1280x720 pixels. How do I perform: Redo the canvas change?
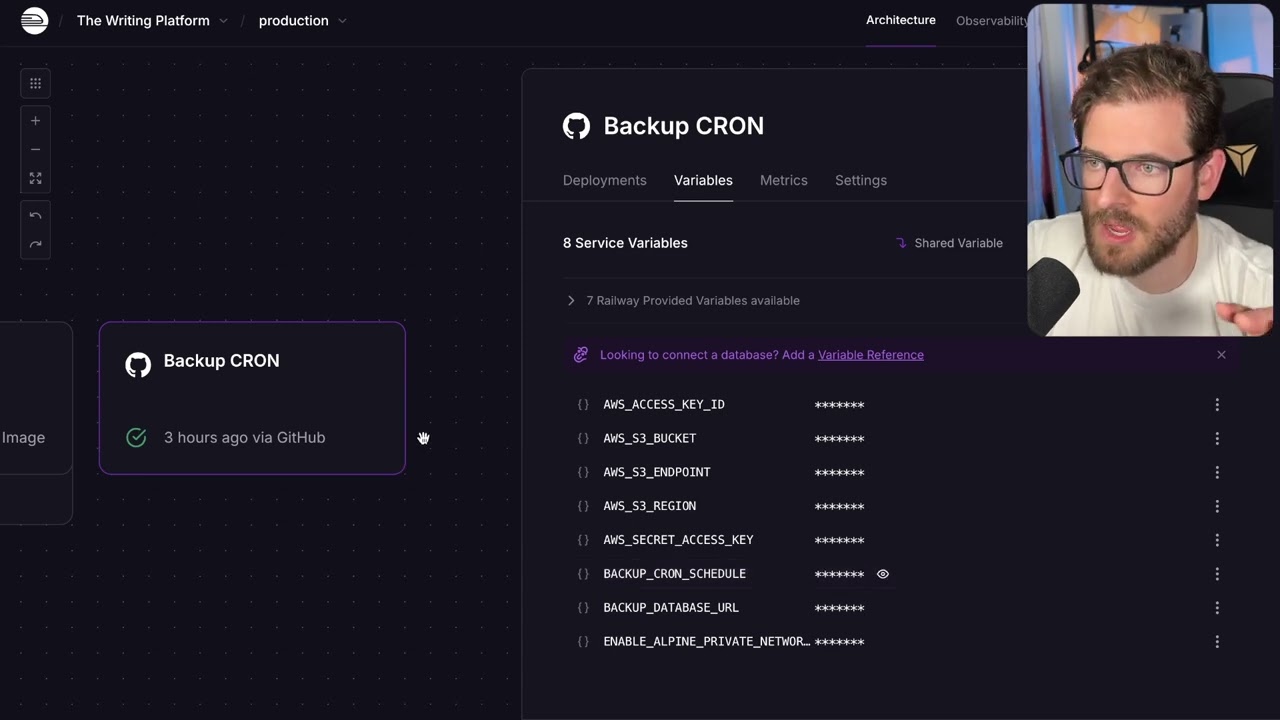point(35,244)
